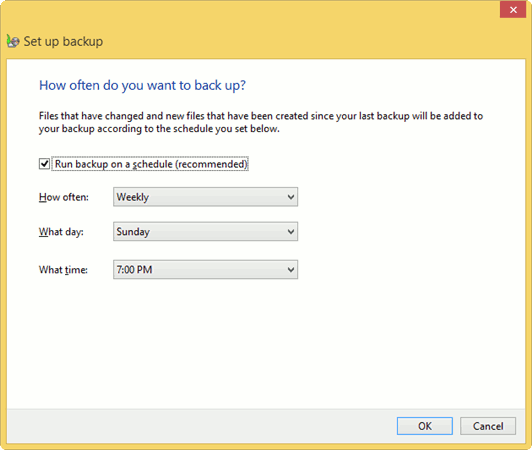Viewport: 532px width, 450px height.
Task: Click the Set up backup title text
Action: (63, 41)
